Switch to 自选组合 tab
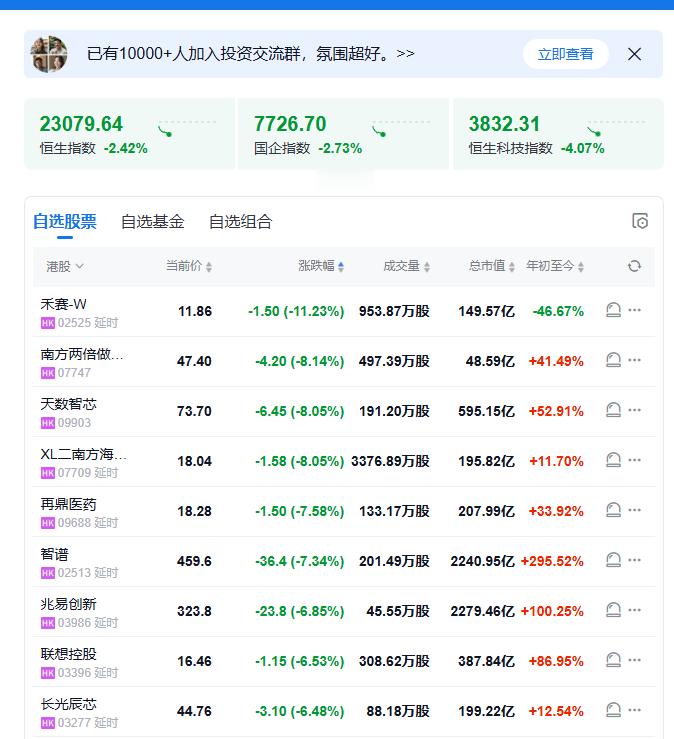This screenshot has height=739, width=674. tap(240, 222)
